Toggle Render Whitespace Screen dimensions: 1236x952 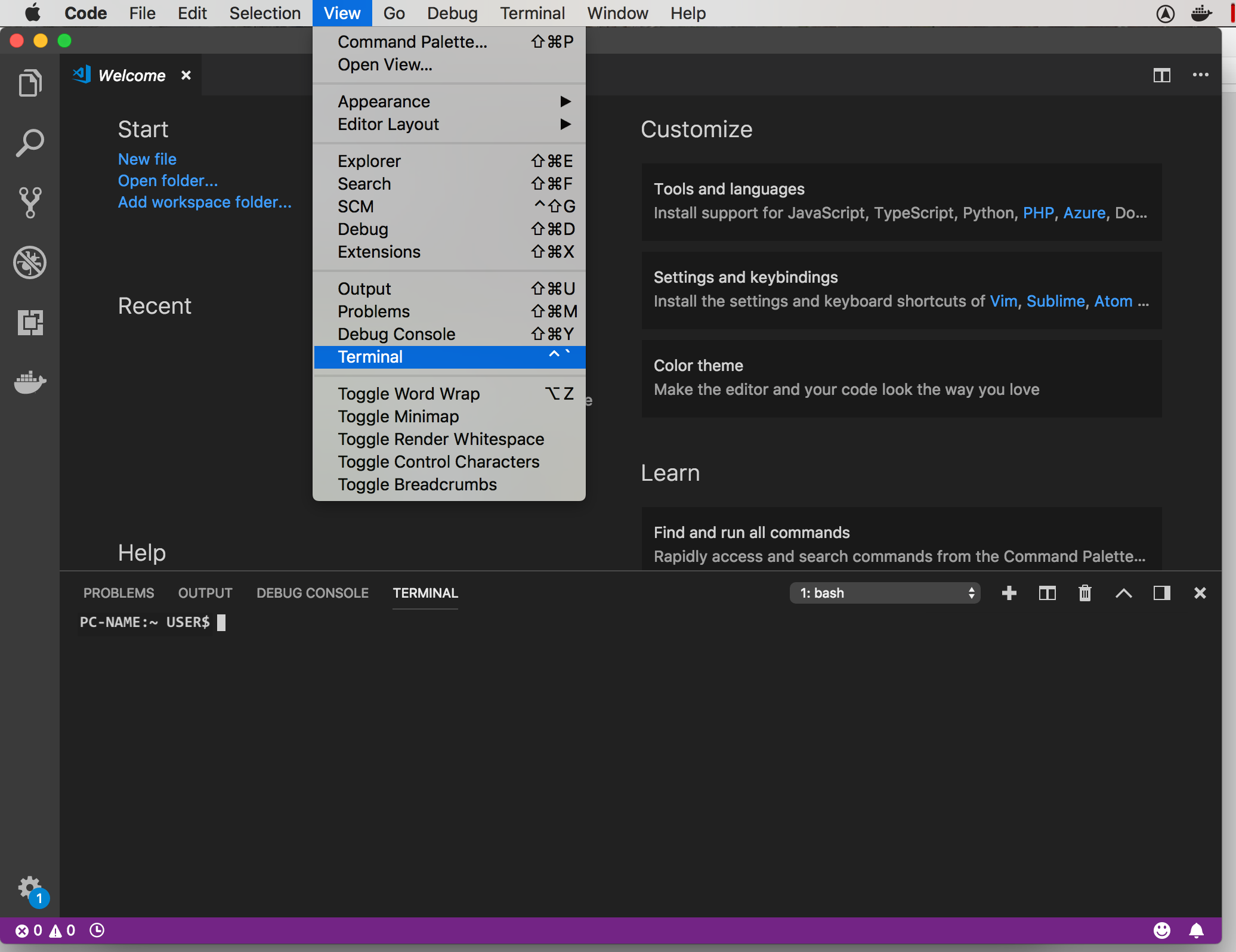(440, 439)
